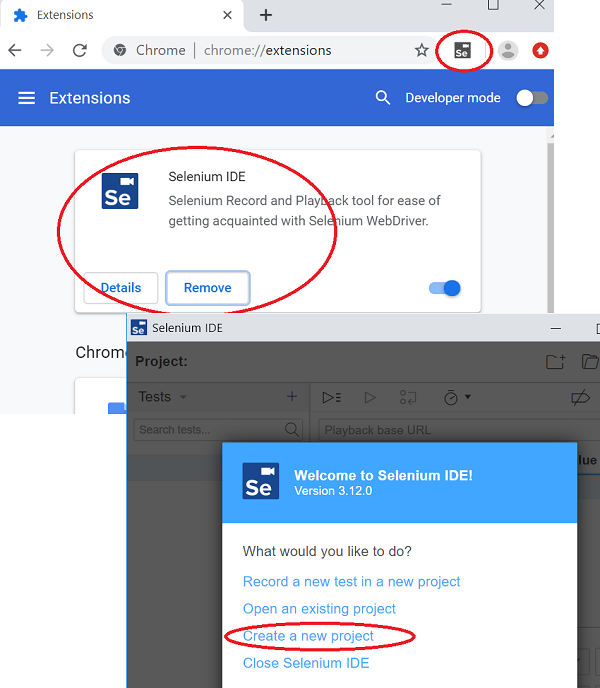This screenshot has width=600, height=688.
Task: Click the Chrome site info icon in address bar
Action: [120, 50]
